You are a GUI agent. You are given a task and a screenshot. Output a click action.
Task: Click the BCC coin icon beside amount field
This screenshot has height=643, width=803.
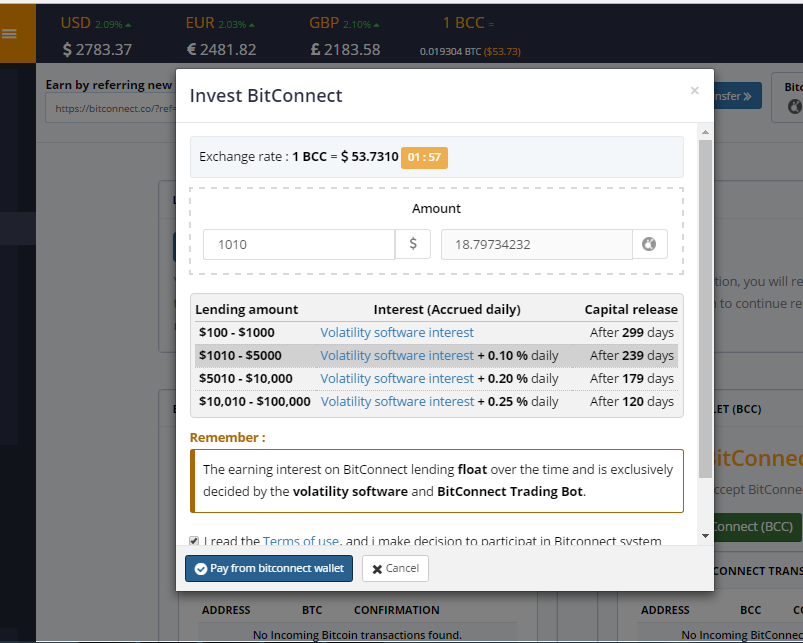[x=649, y=244]
